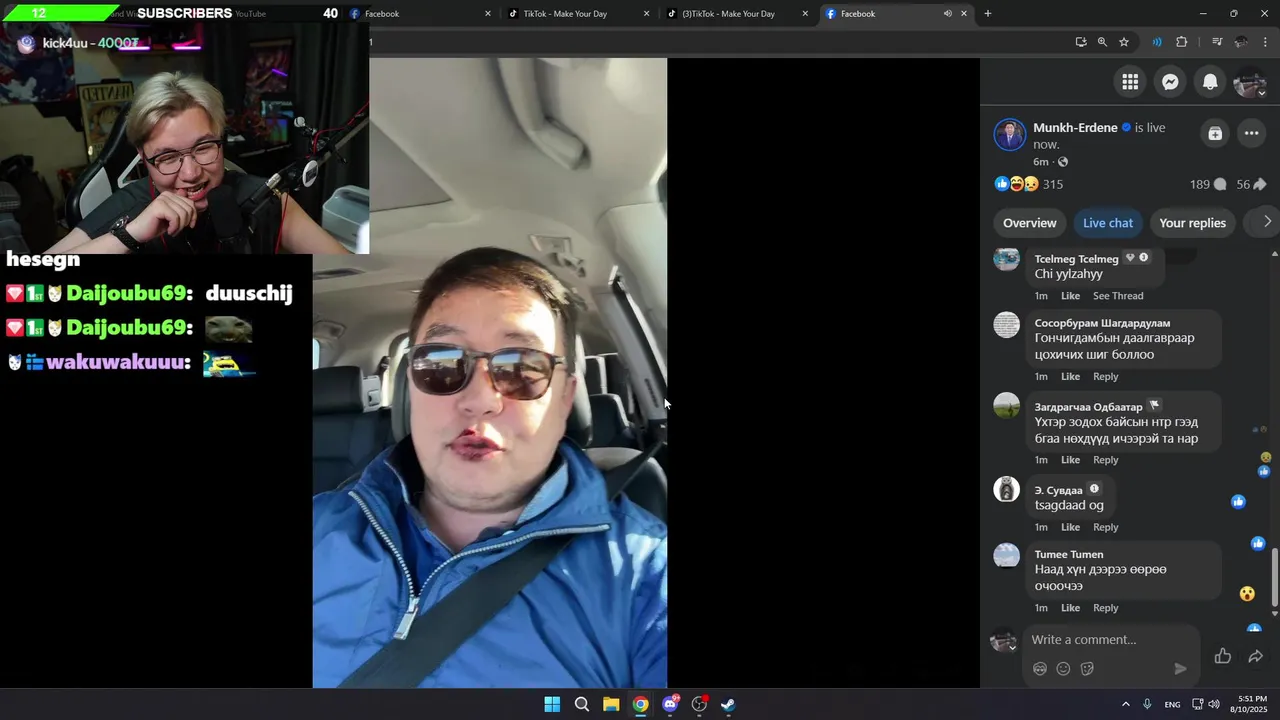Open the blue sound-wave extension icon

coord(1157,42)
